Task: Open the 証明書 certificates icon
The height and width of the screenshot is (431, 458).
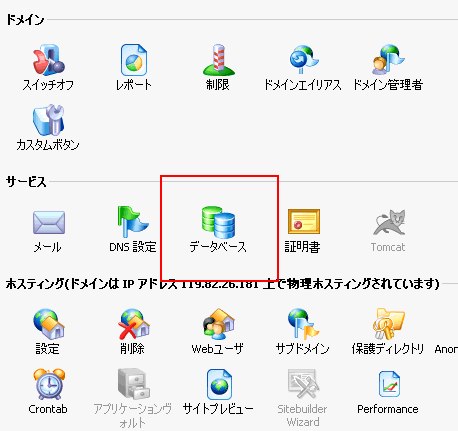Action: pyautogui.click(x=304, y=222)
